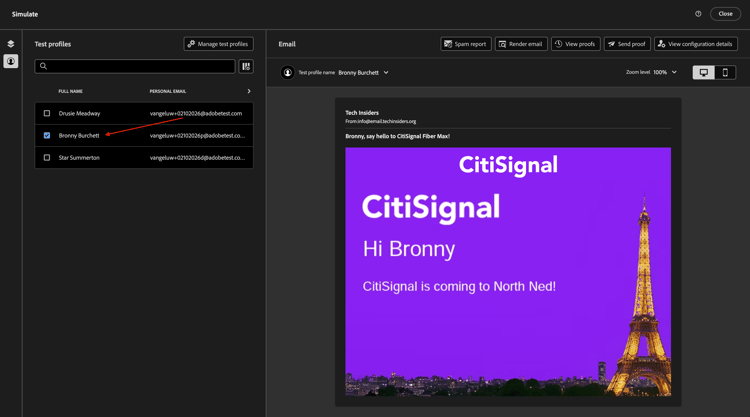Select the test profiles sidebar icon
This screenshot has width=750, height=417.
[x=11, y=61]
